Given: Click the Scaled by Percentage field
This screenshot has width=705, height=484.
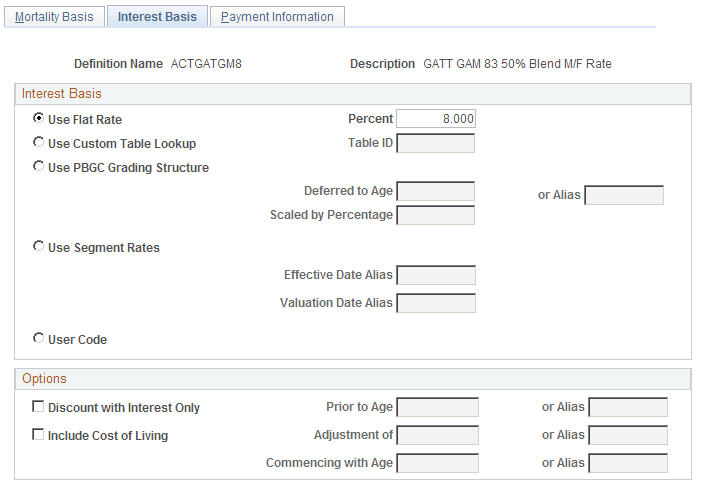Looking at the screenshot, I should tap(436, 215).
